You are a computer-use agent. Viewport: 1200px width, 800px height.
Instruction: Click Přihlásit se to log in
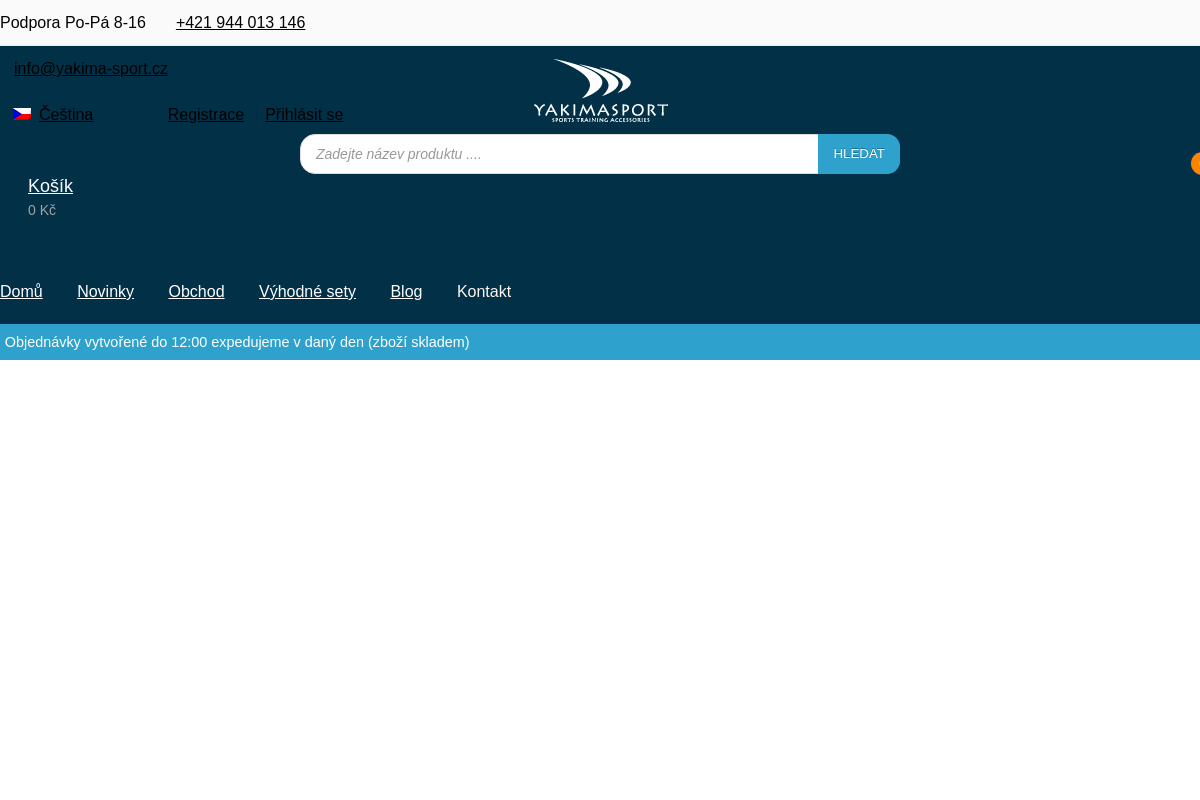pos(304,114)
